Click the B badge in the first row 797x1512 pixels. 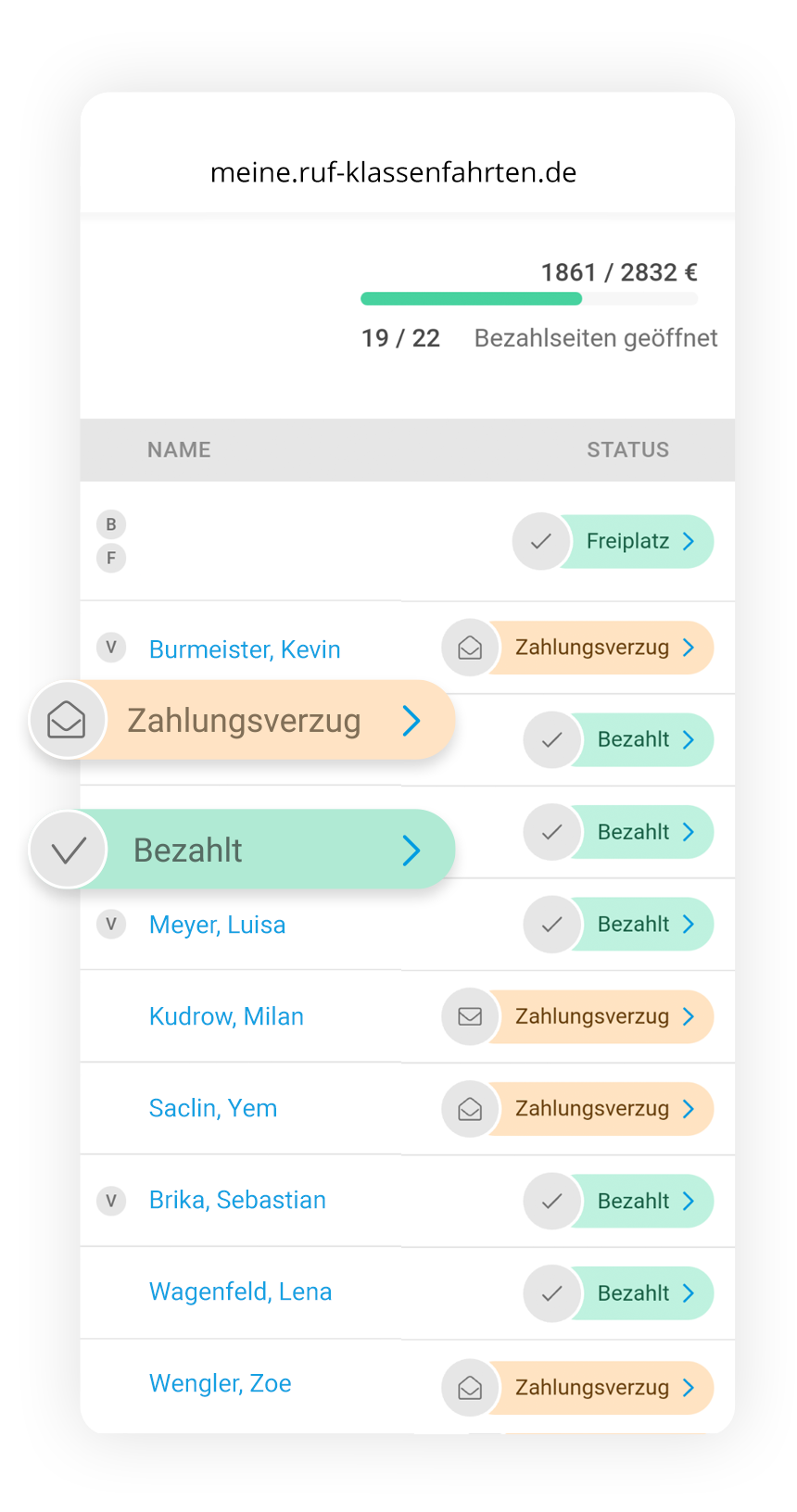point(111,524)
